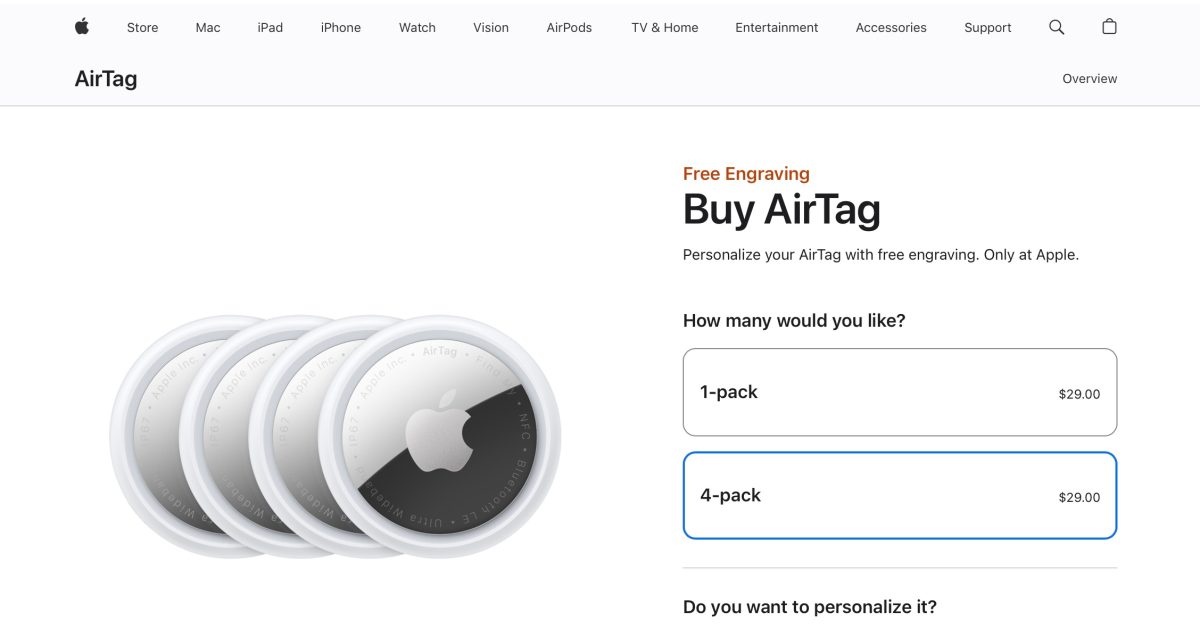1200x628 pixels.
Task: Open the Shopping Bag
Action: 1109,27
